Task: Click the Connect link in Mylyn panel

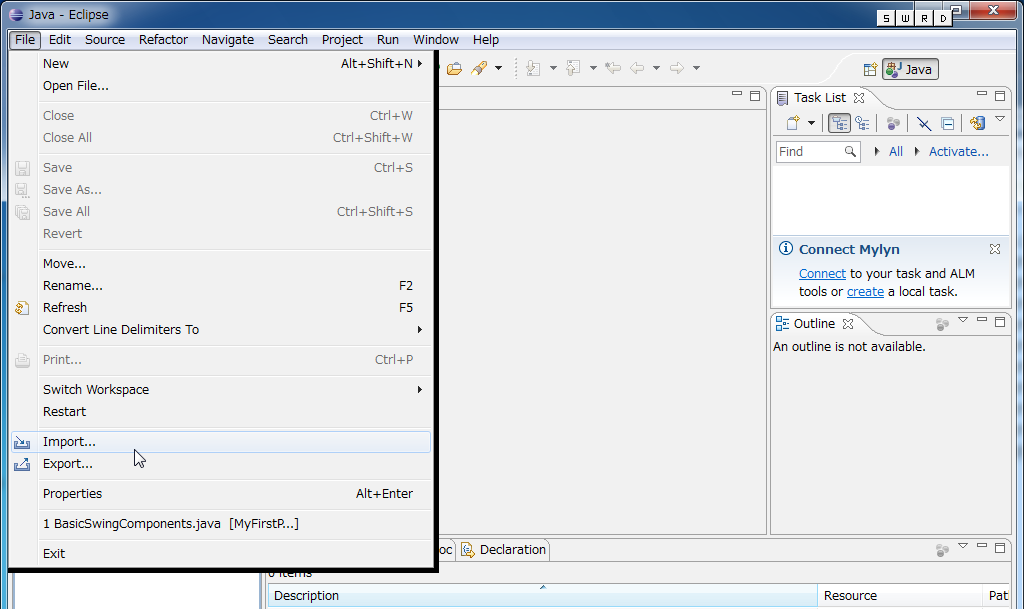Action: point(822,274)
